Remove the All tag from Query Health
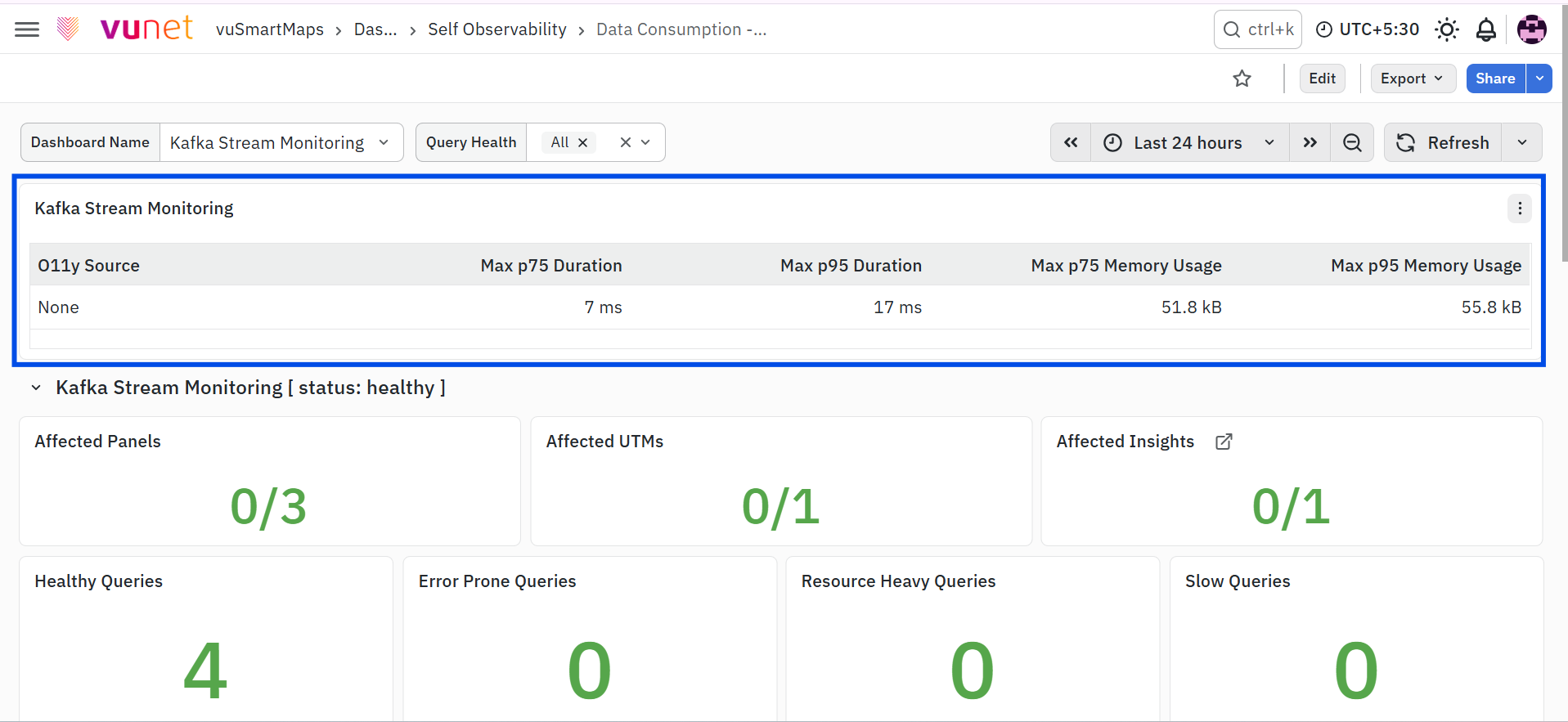 click(x=583, y=142)
